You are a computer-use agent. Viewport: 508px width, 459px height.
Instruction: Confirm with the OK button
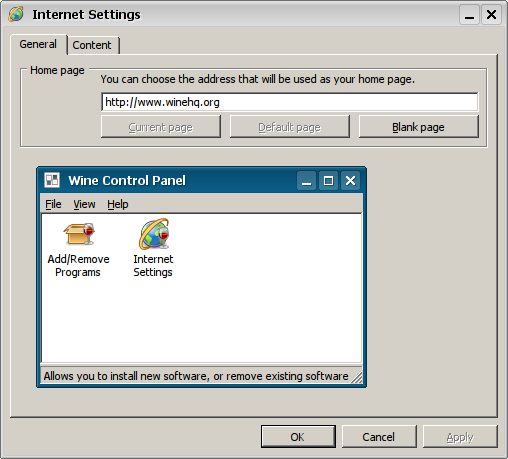[x=298, y=437]
